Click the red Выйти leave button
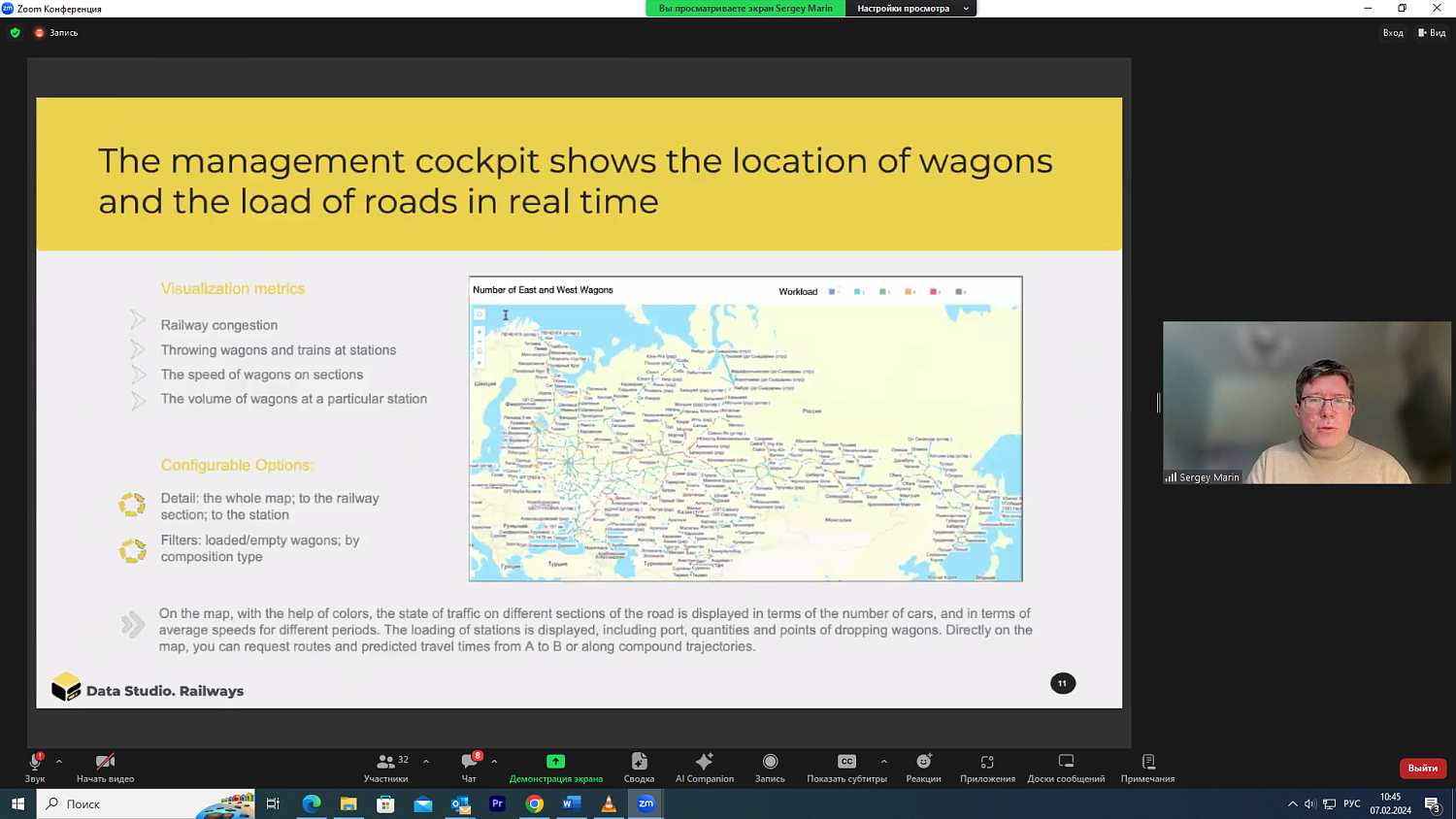The height and width of the screenshot is (819, 1456). (x=1422, y=768)
